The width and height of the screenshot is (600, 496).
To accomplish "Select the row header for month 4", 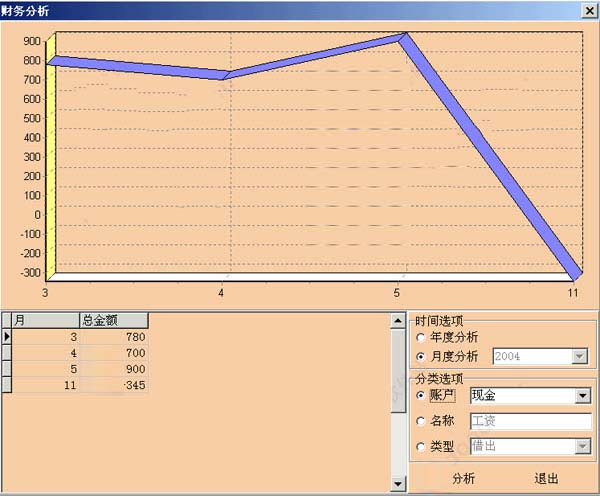I will pyautogui.click(x=7, y=353).
